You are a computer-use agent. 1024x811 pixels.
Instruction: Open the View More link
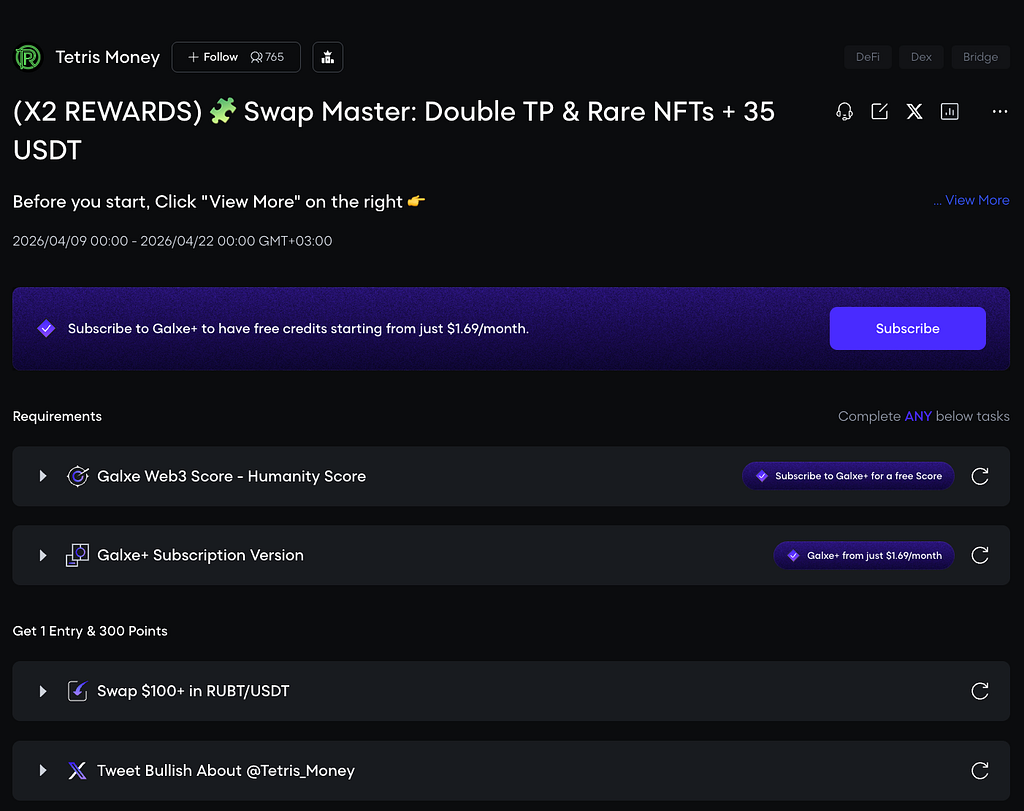click(976, 200)
